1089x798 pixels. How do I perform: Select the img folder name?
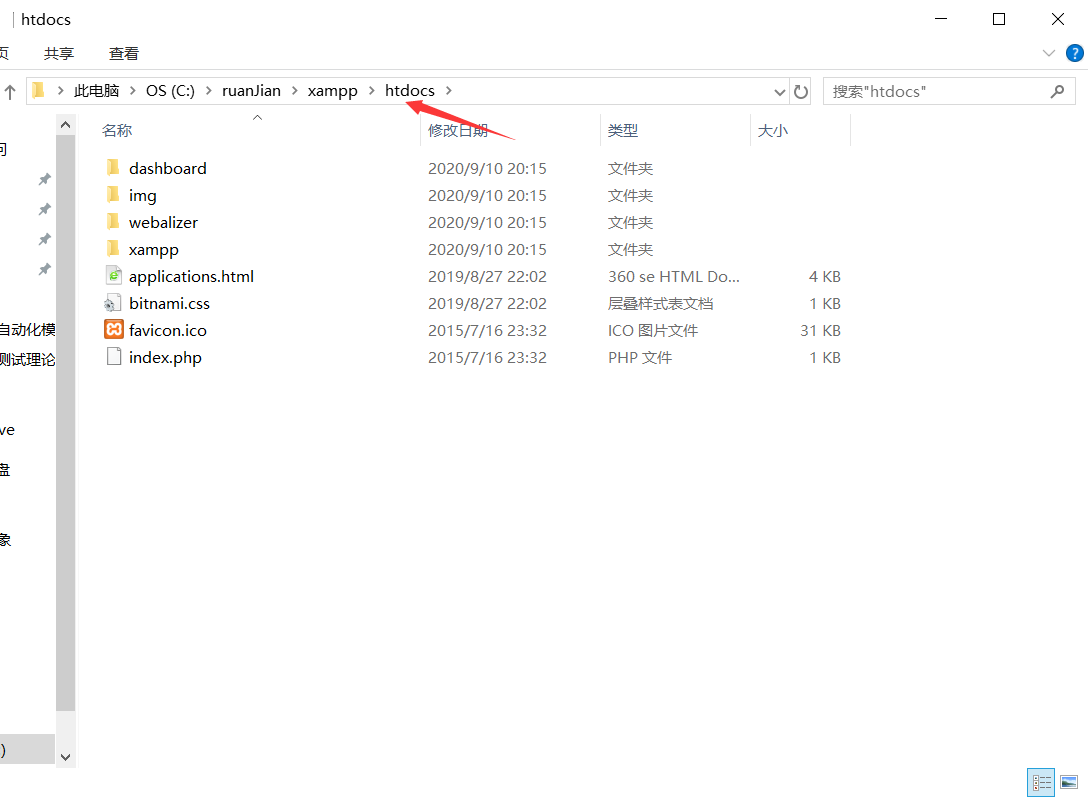142,196
